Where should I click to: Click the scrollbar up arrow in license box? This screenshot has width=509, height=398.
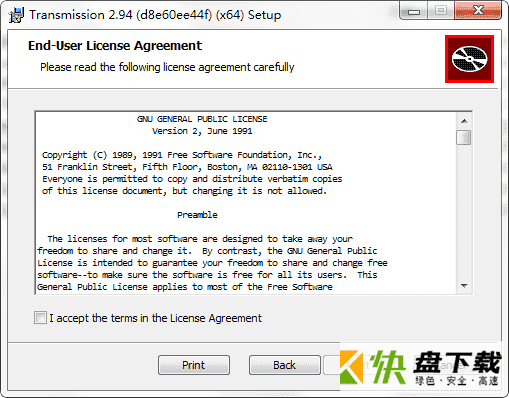tap(464, 121)
